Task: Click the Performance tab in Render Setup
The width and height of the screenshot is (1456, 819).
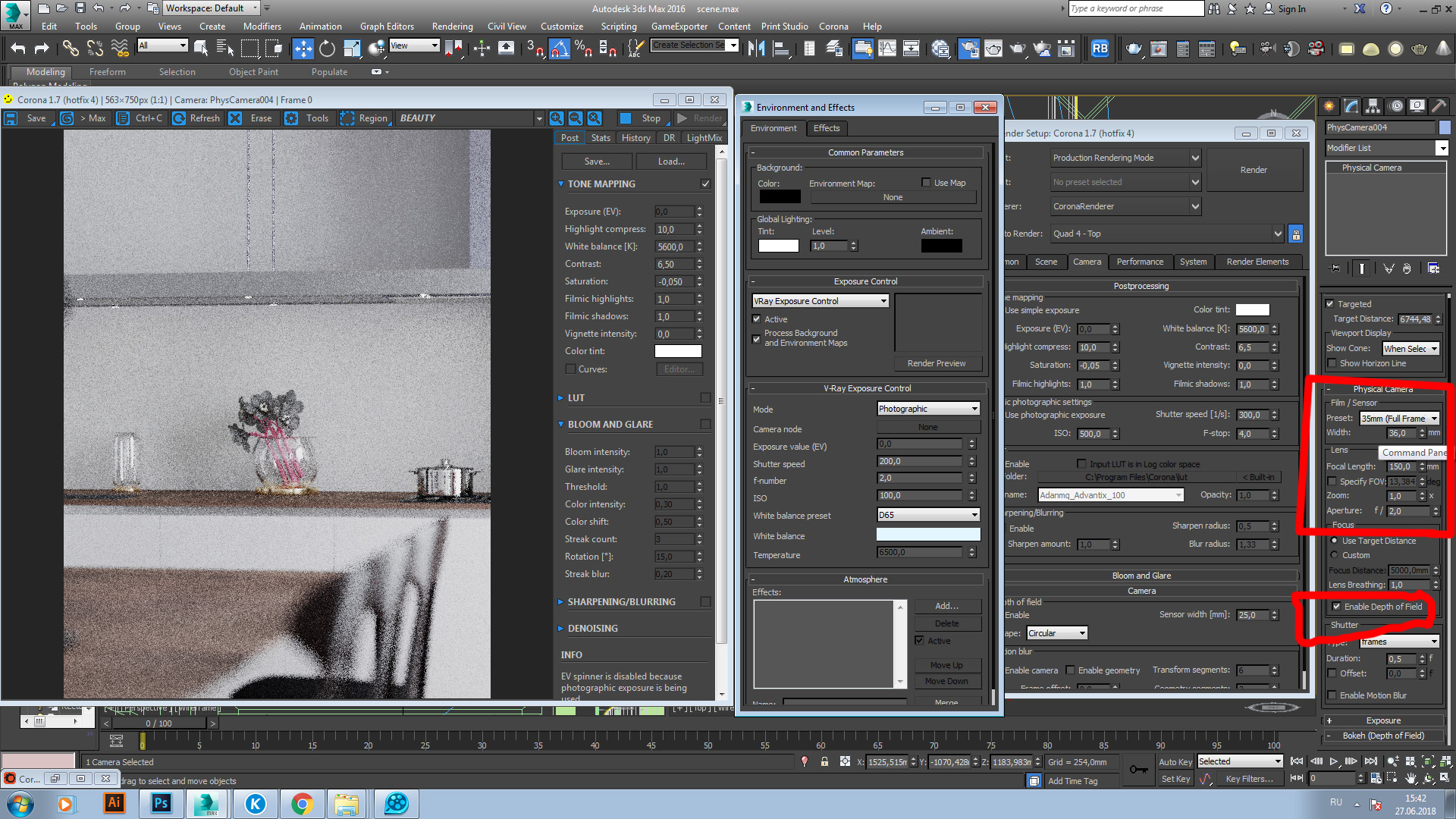Action: [x=1140, y=261]
